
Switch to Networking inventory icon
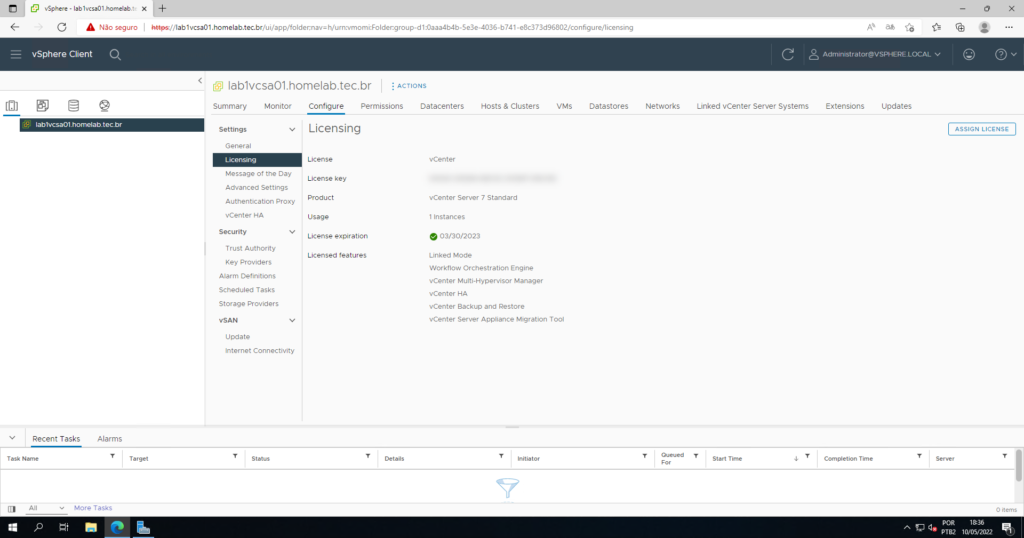tap(104, 105)
